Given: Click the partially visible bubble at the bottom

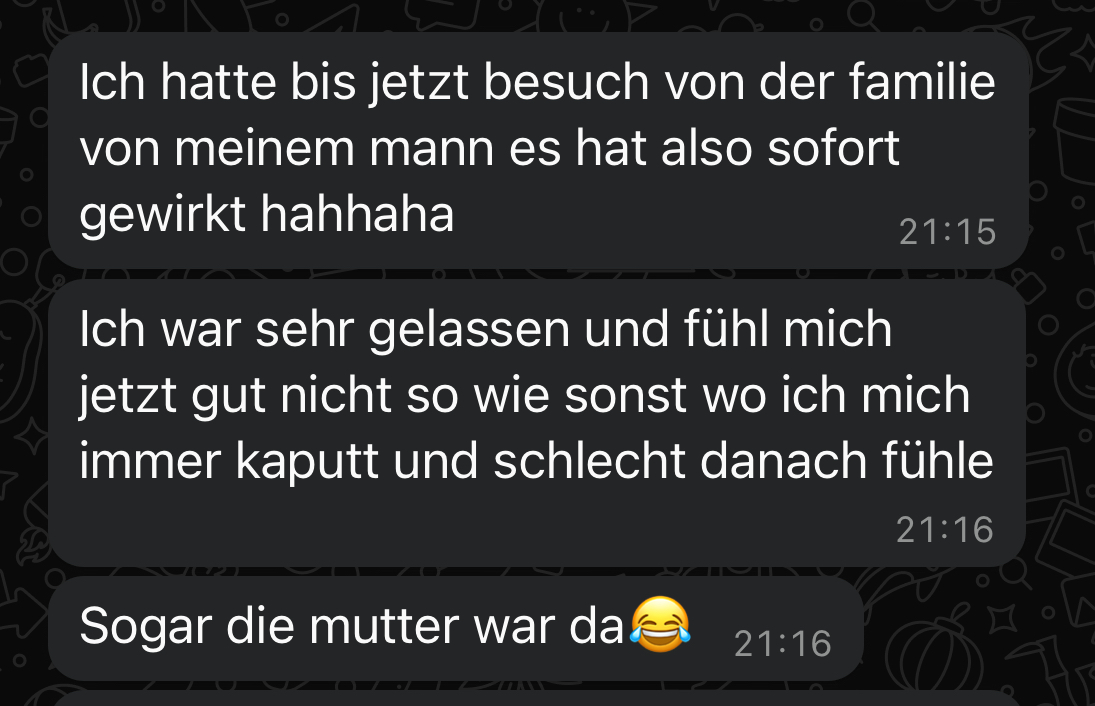Looking at the screenshot, I should [537, 698].
